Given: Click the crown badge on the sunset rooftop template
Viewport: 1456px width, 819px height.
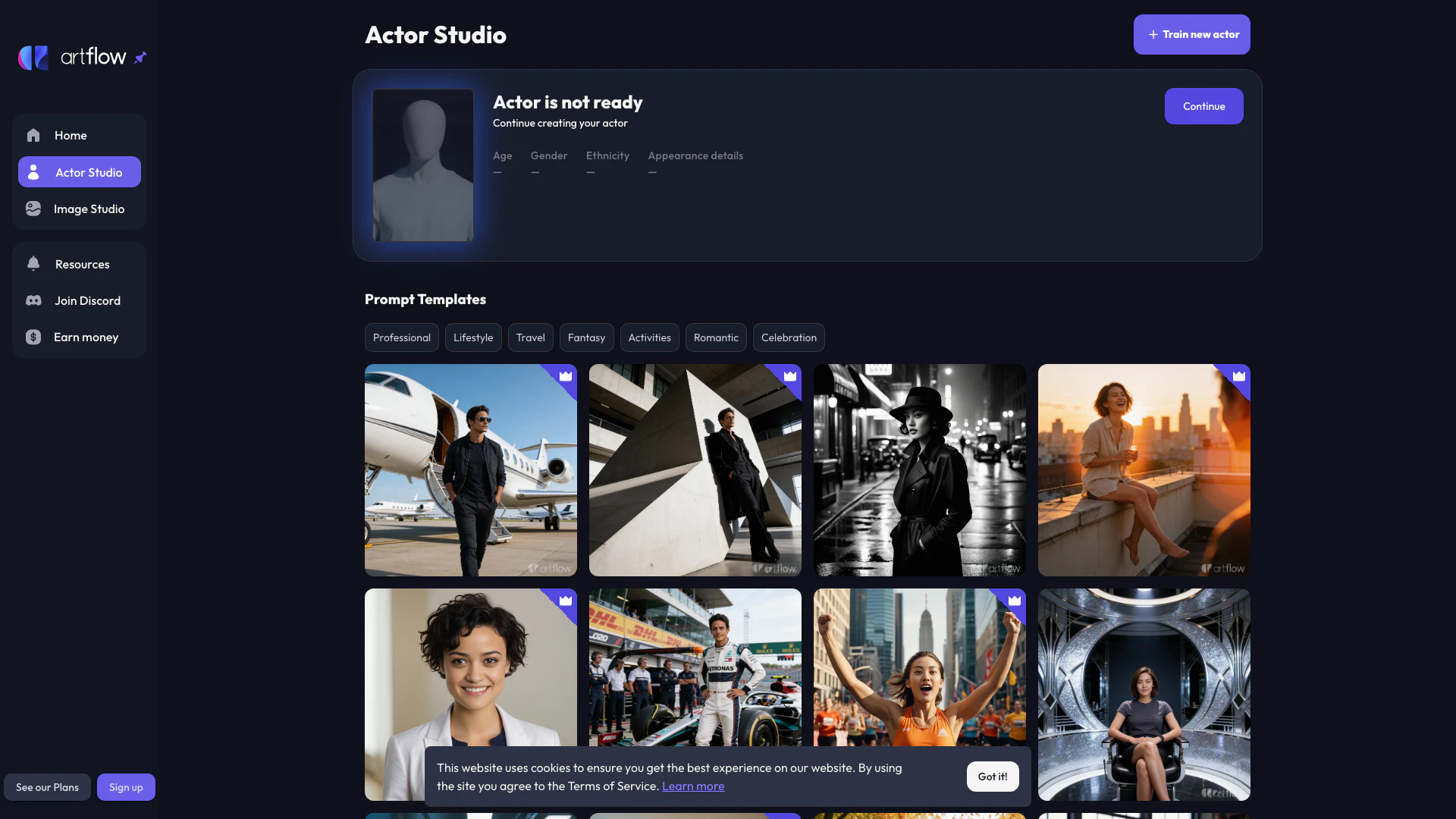Looking at the screenshot, I should coord(1239,376).
